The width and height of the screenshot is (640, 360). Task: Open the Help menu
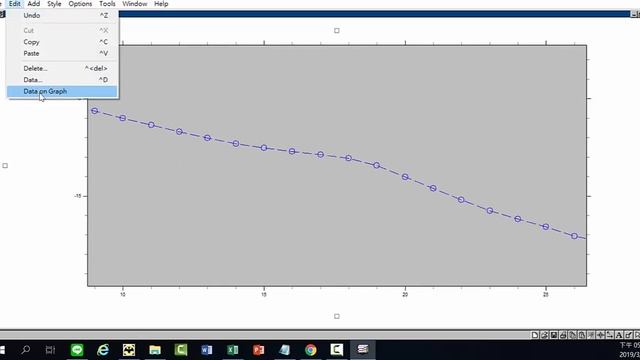(161, 4)
